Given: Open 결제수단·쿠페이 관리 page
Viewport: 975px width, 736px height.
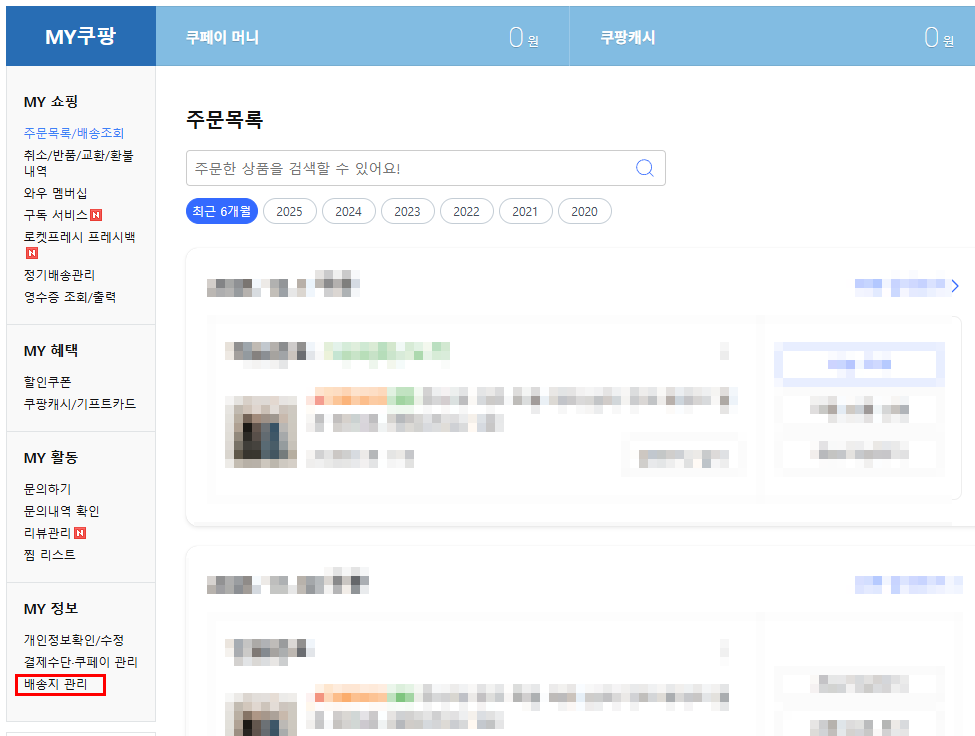Looking at the screenshot, I should (81, 662).
